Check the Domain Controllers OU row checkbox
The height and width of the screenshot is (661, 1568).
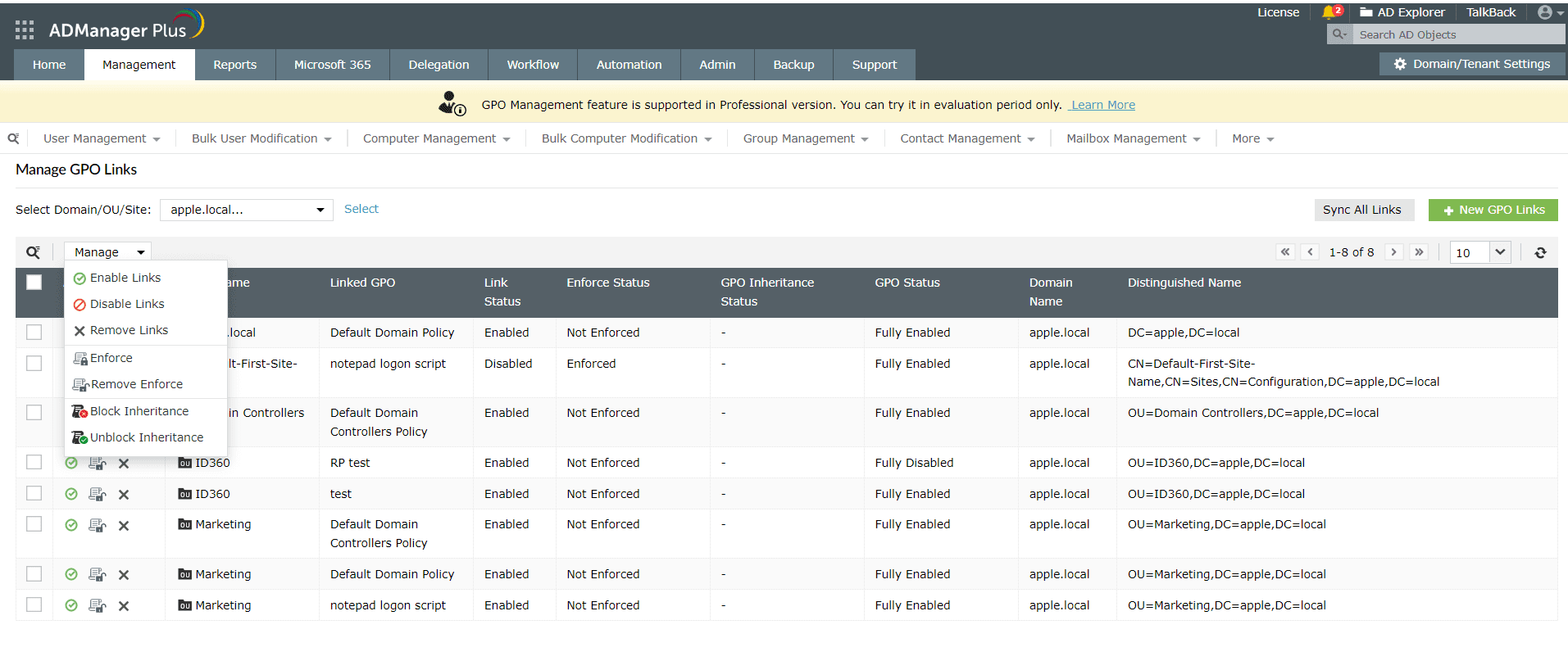(34, 412)
